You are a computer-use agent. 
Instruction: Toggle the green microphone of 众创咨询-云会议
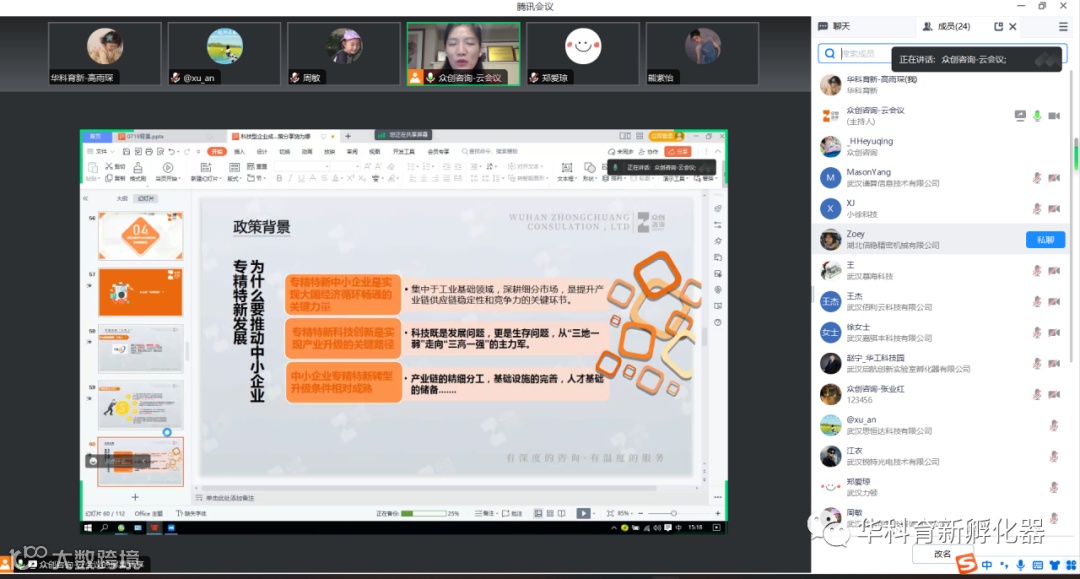1037,116
